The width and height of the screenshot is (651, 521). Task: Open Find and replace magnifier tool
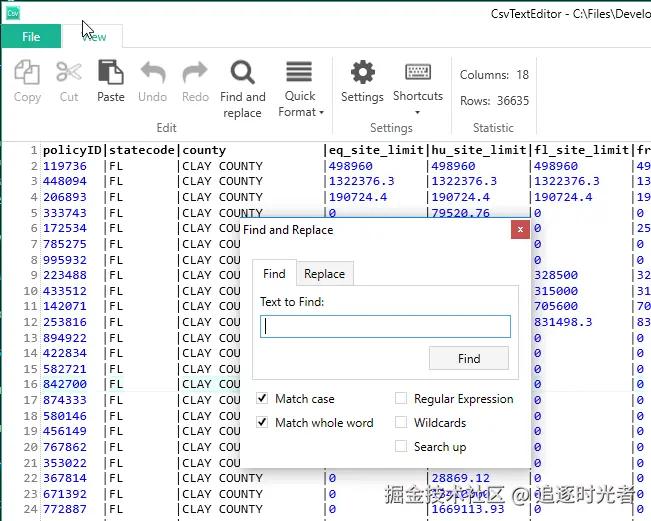(242, 72)
